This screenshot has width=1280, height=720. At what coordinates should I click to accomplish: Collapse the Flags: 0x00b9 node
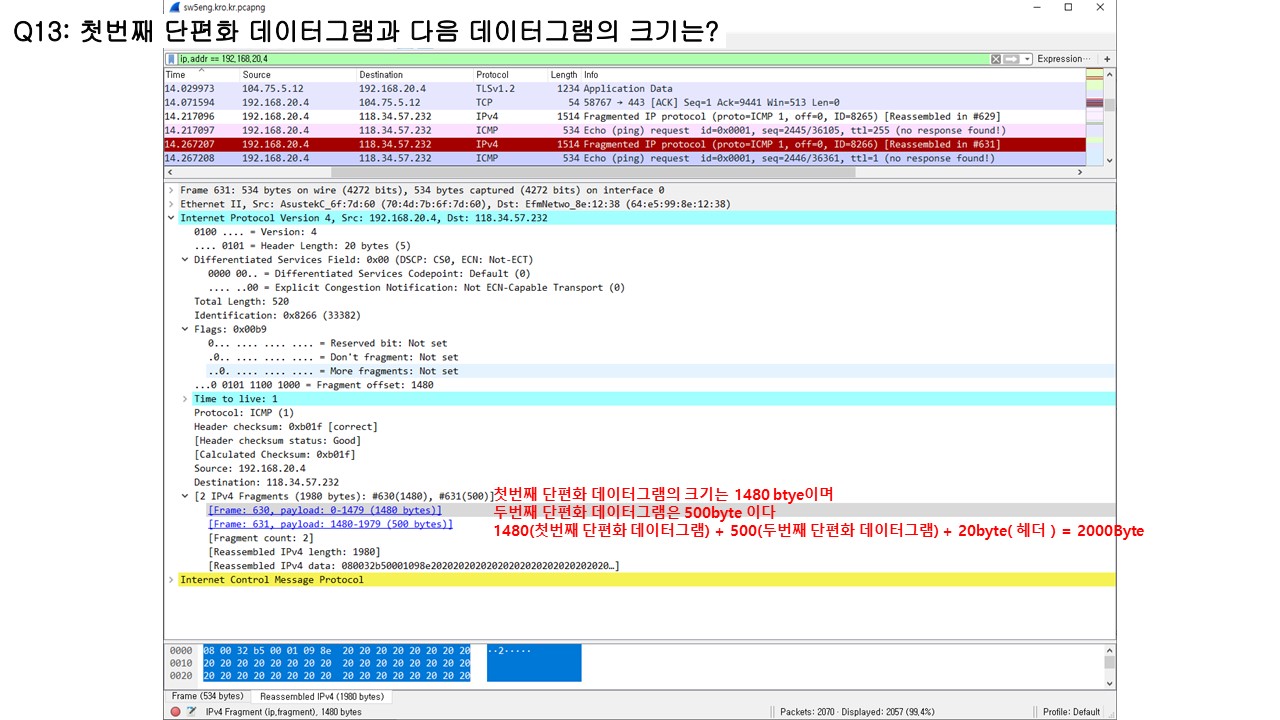click(185, 329)
